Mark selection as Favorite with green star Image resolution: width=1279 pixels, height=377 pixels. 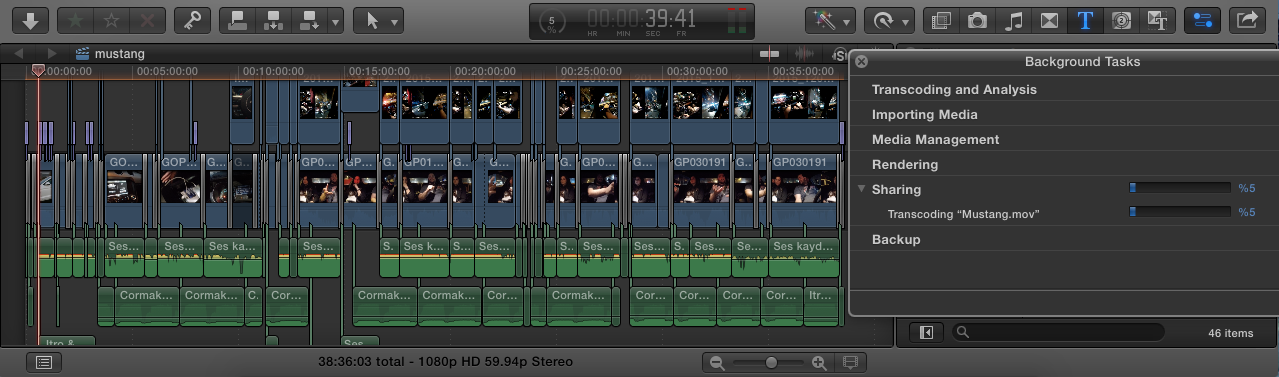[x=76, y=20]
